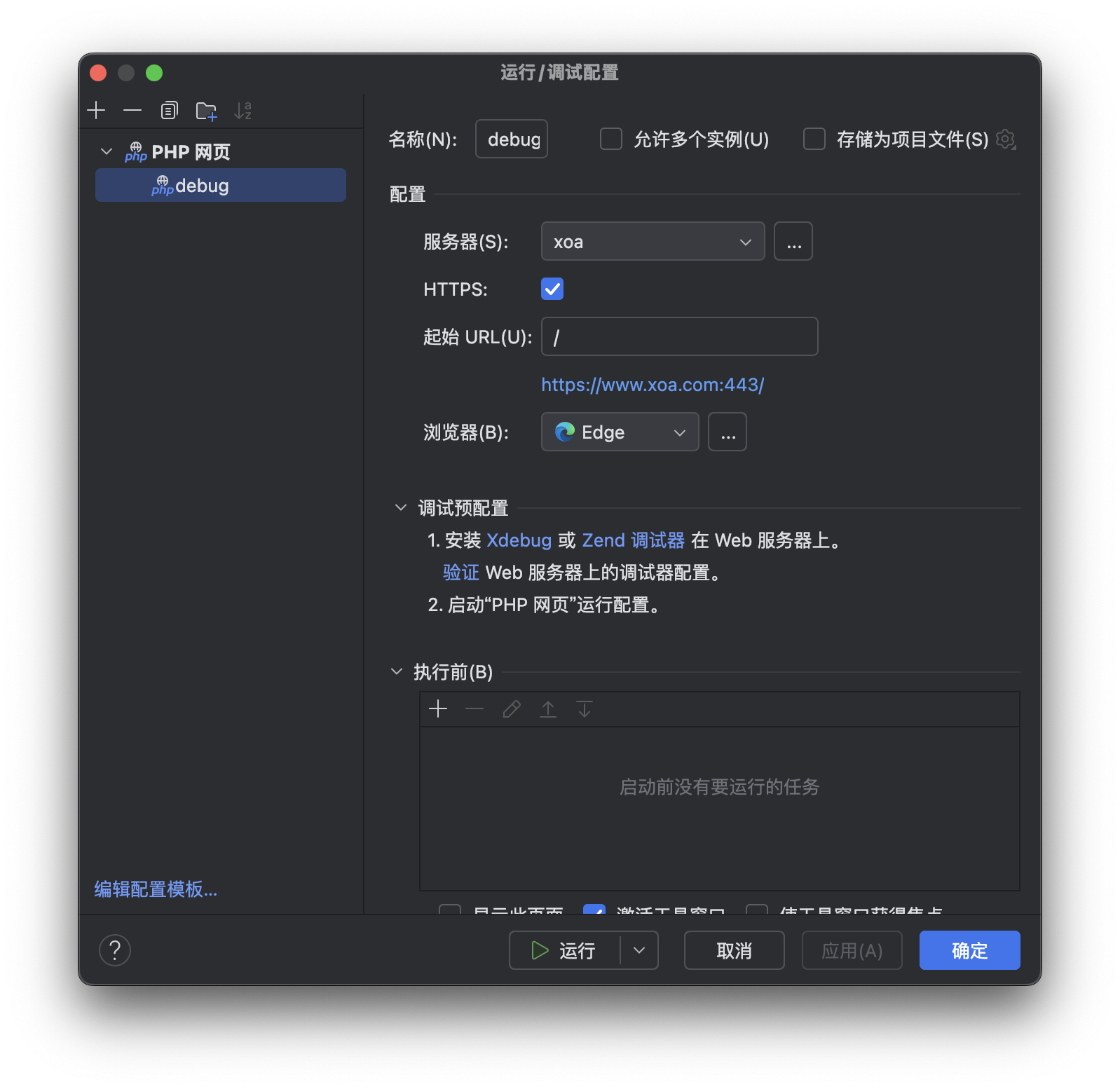
Task: Open server settings ellipsis button
Action: (x=793, y=241)
